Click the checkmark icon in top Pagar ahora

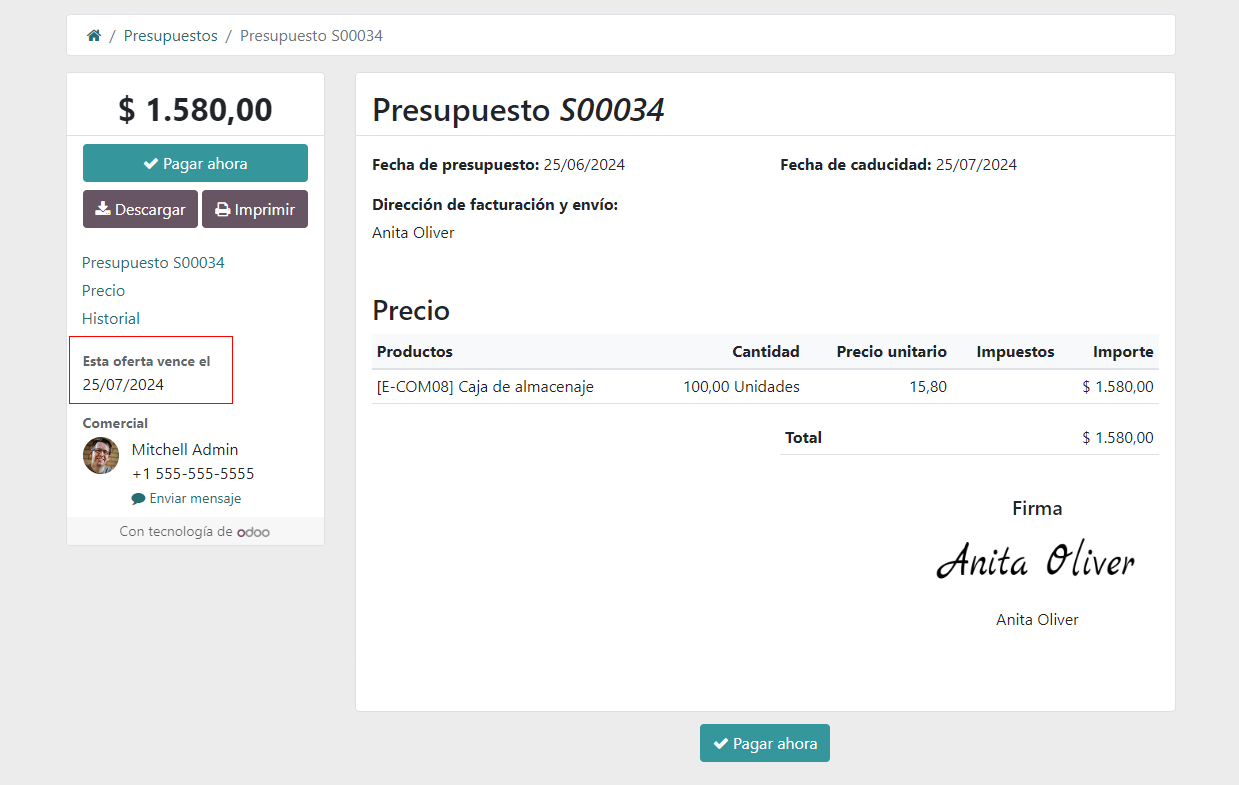click(x=152, y=162)
